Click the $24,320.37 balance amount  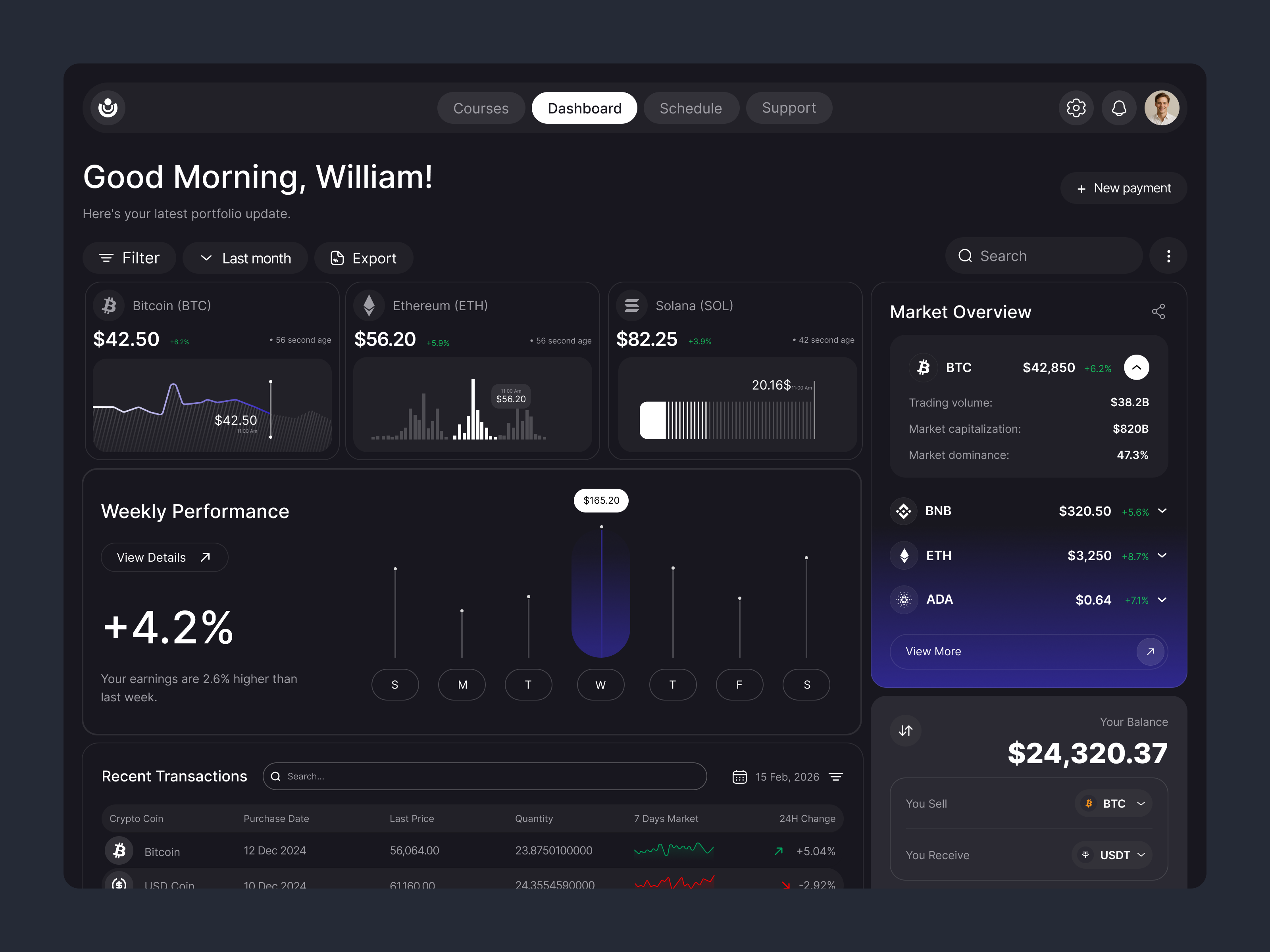click(1087, 753)
